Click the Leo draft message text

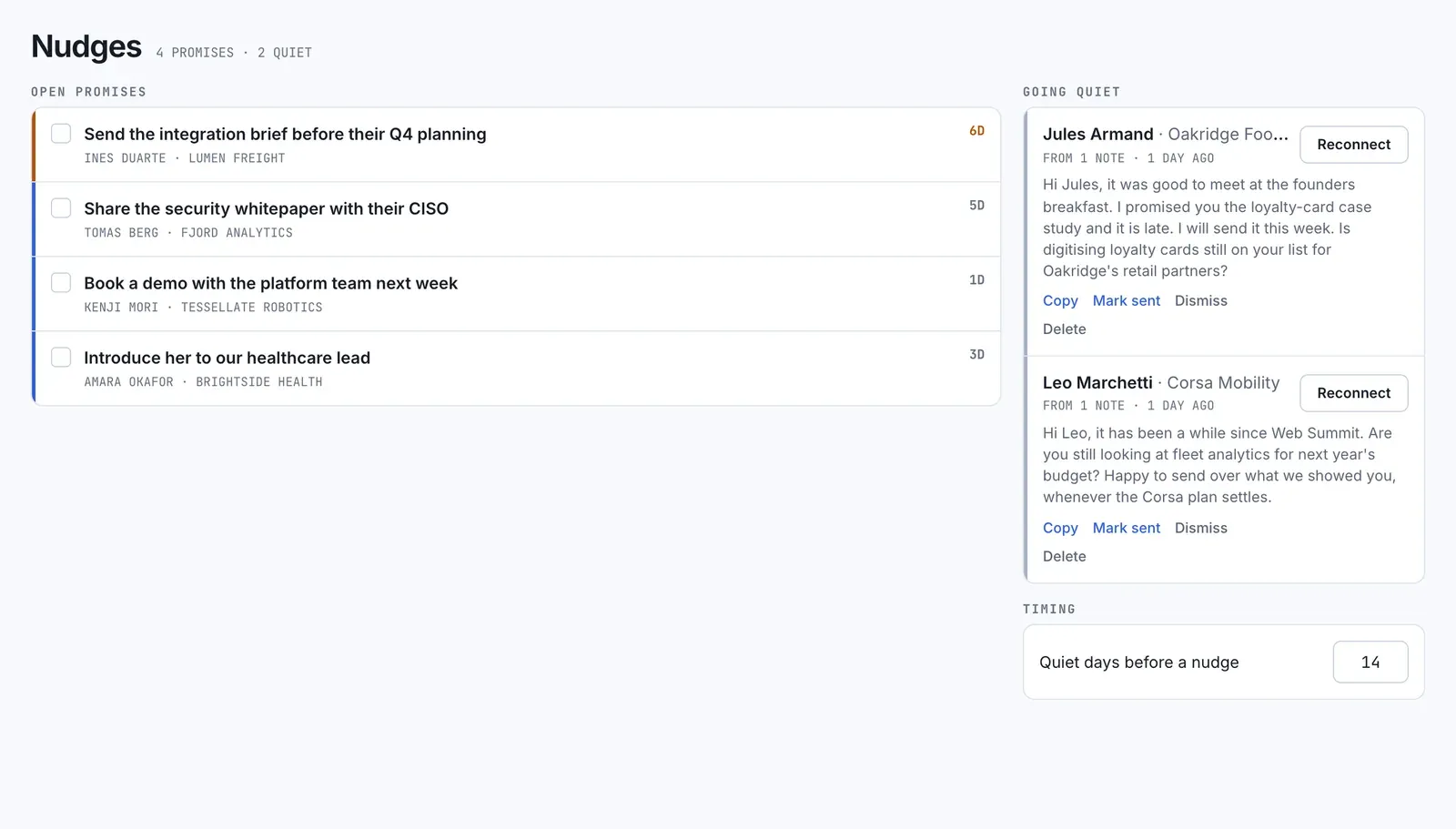coord(1219,465)
